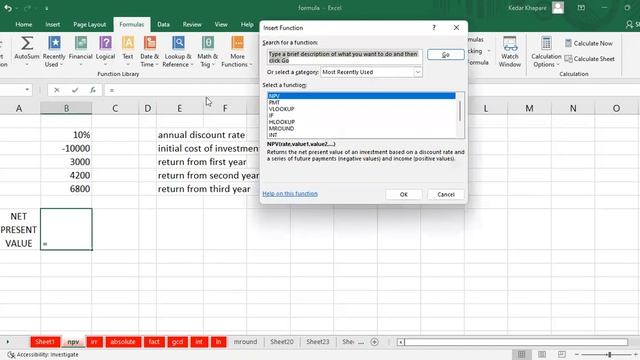Switch to the Sheet1 tab
Viewport: 640px width, 360px height.
click(x=45, y=342)
